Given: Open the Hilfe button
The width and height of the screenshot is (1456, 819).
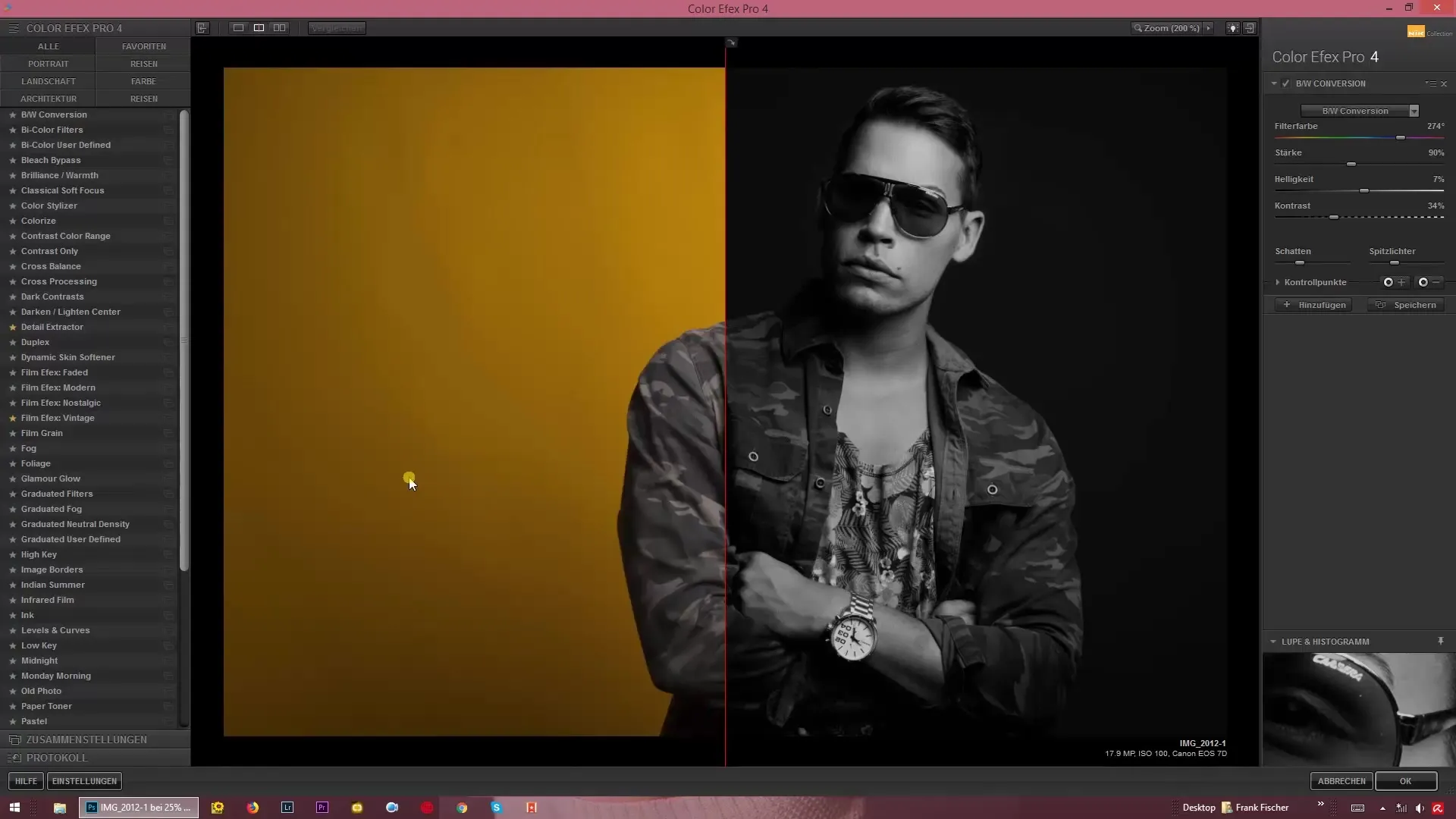Looking at the screenshot, I should (x=26, y=781).
